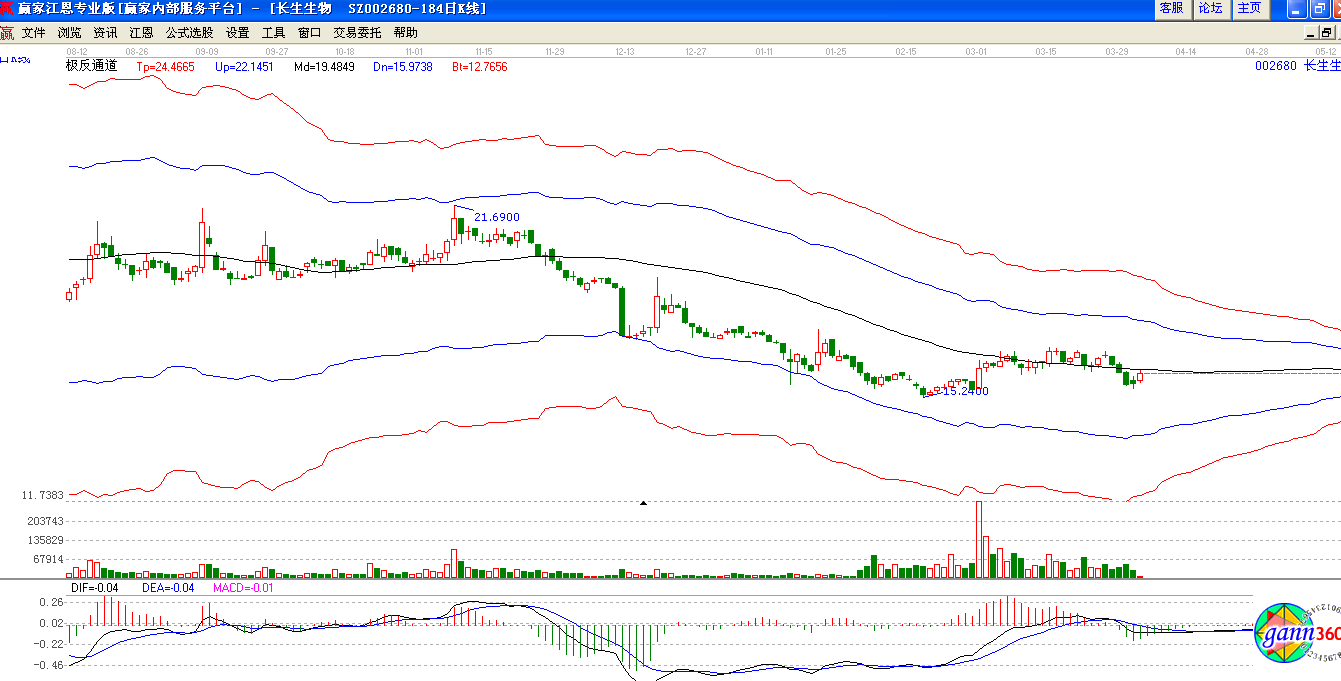Screen dimensions: 1341x681
Task: Click the Dn=15.9738 value
Action: [402, 66]
